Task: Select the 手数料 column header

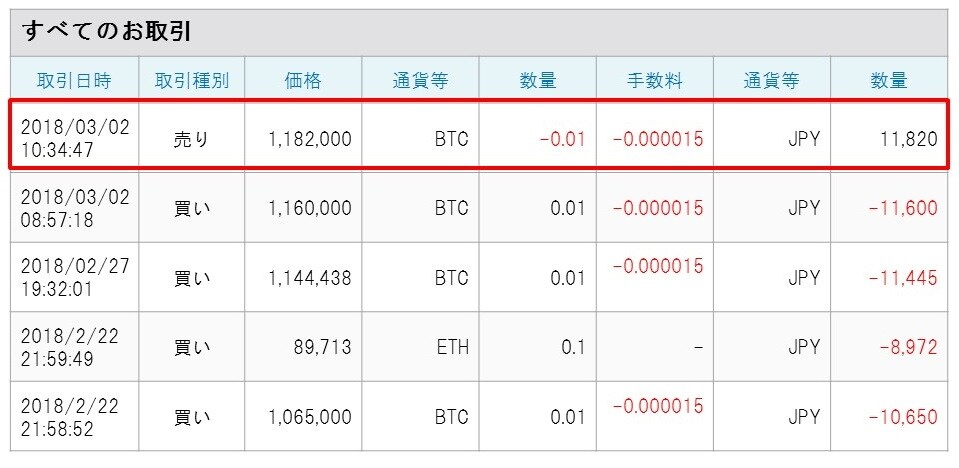Action: (655, 82)
